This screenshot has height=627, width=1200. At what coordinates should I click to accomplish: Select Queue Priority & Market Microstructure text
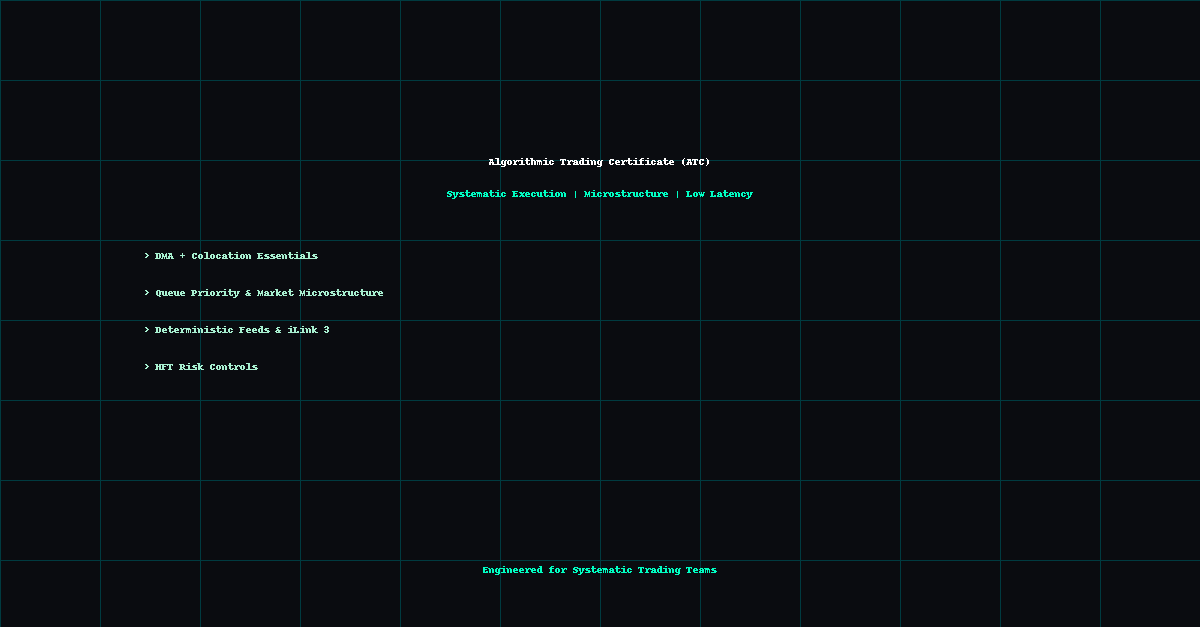pos(269,293)
